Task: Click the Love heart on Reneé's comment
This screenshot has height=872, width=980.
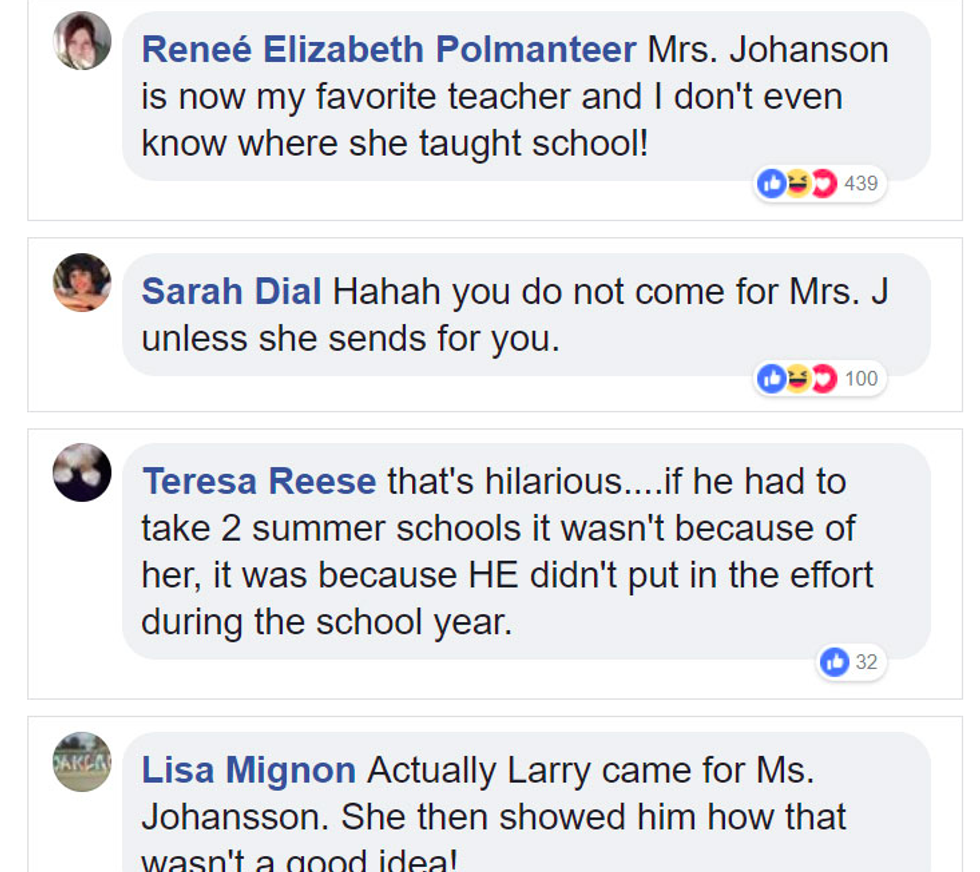Action: click(823, 183)
